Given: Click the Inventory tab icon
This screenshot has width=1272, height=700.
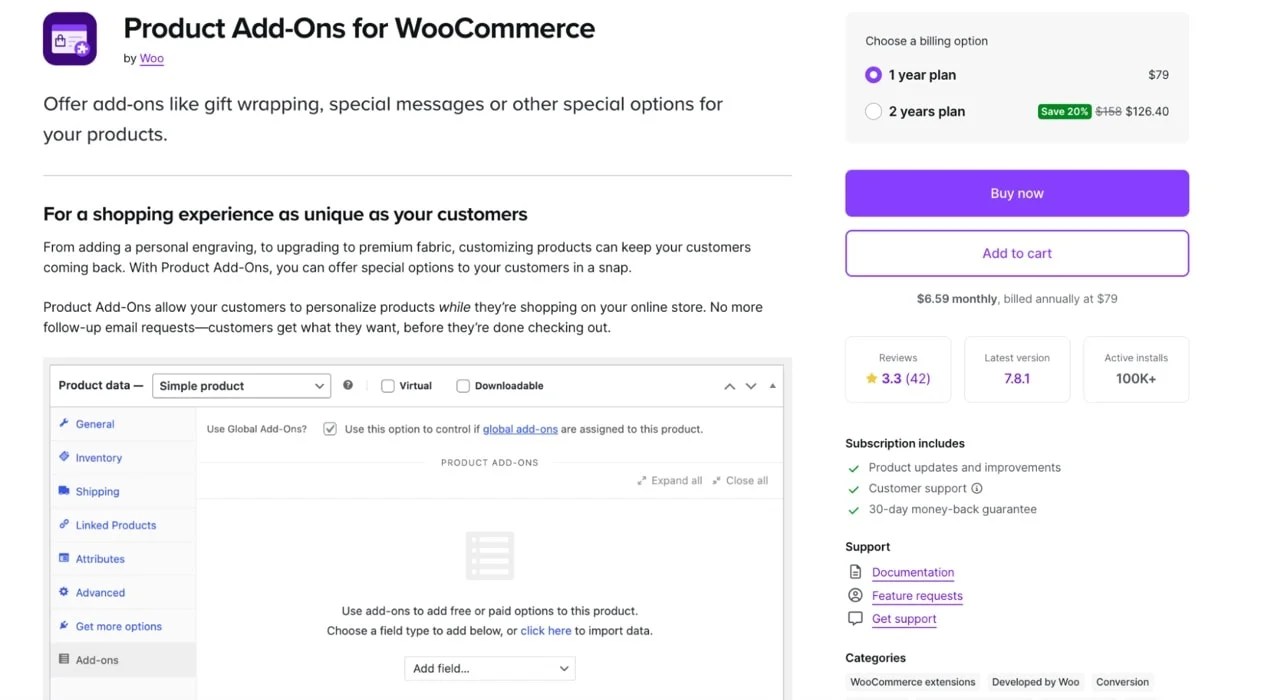Looking at the screenshot, I should pos(65,457).
